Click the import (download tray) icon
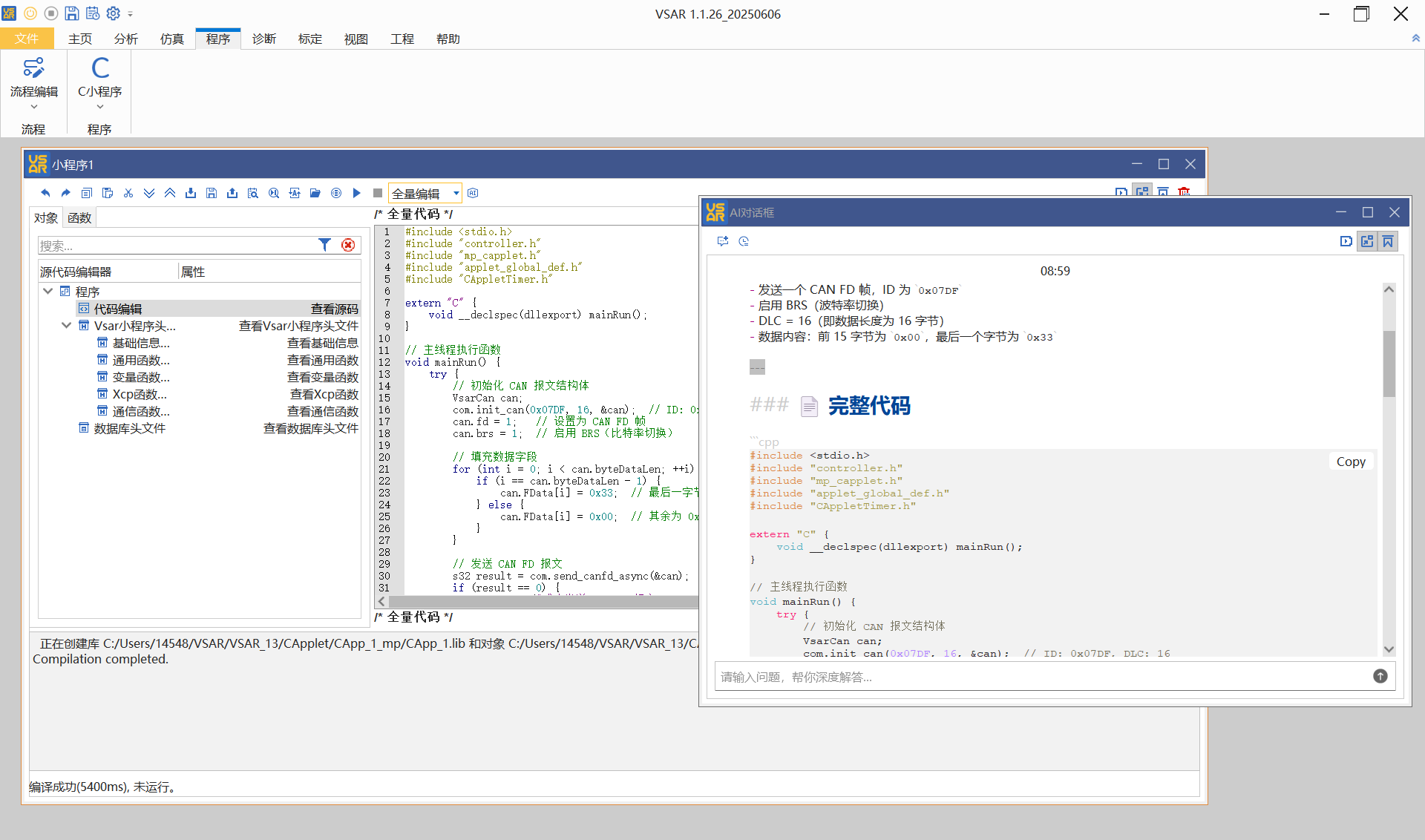This screenshot has width=1425, height=840. [191, 193]
